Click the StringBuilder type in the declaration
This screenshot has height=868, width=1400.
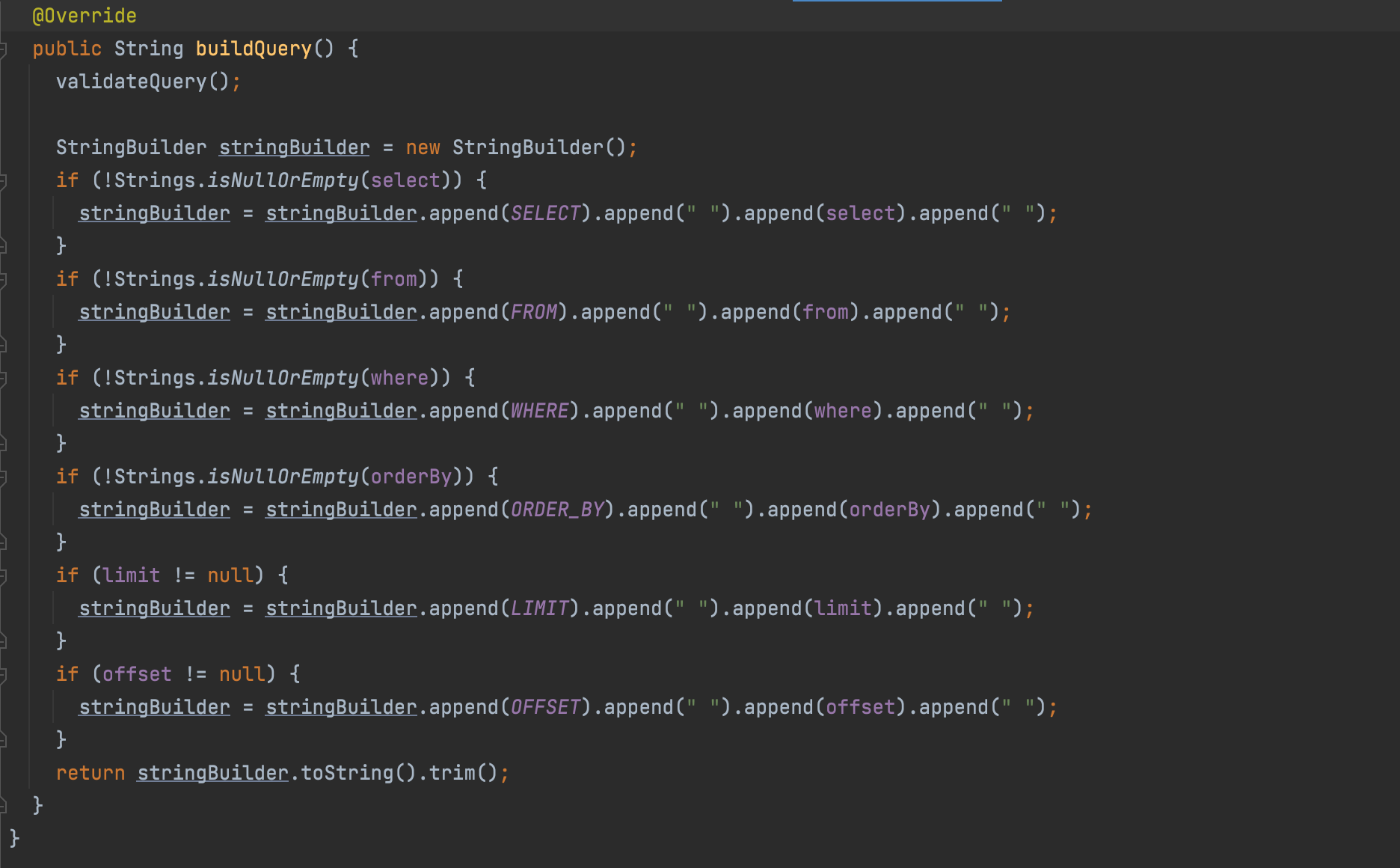coord(131,147)
